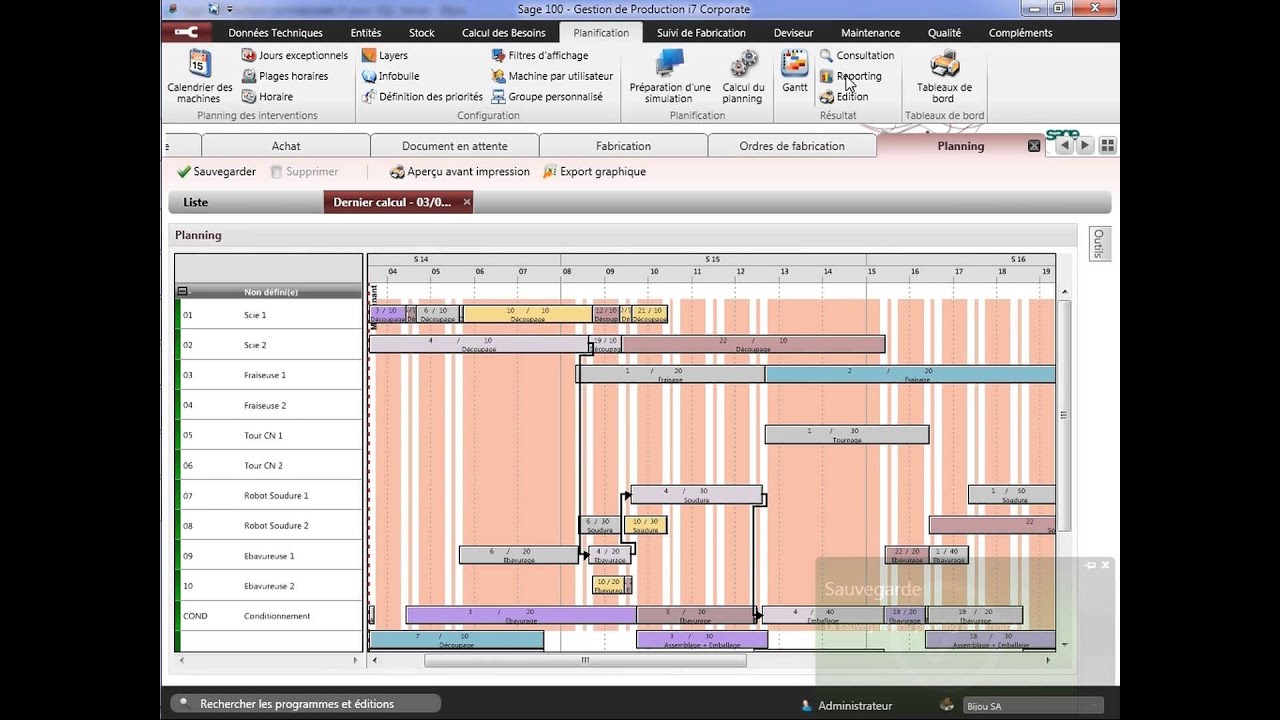Screen dimensions: 1280x720
Task: Show tabs to the left with arrow
Action: click(1065, 146)
